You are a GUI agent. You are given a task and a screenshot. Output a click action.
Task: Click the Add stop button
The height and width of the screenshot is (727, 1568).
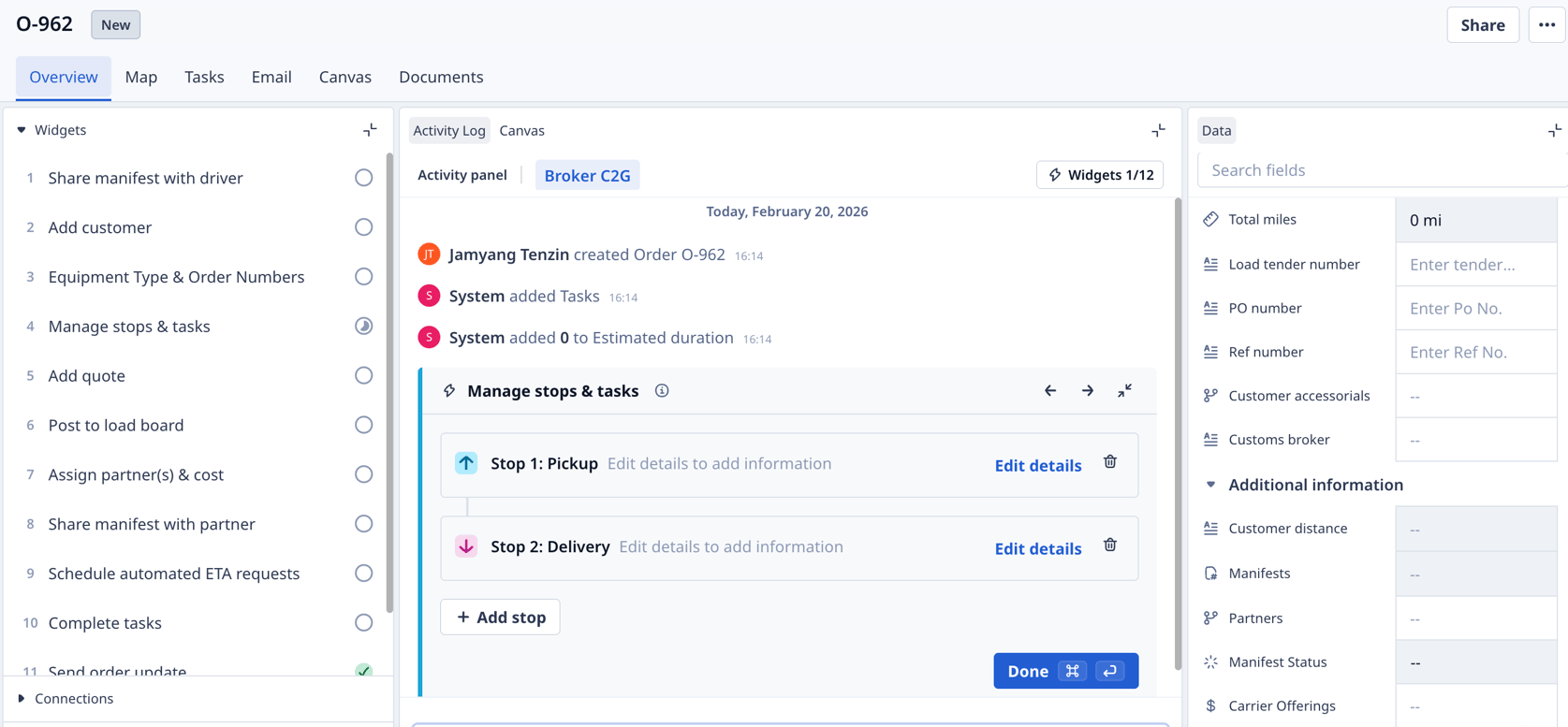500,618
